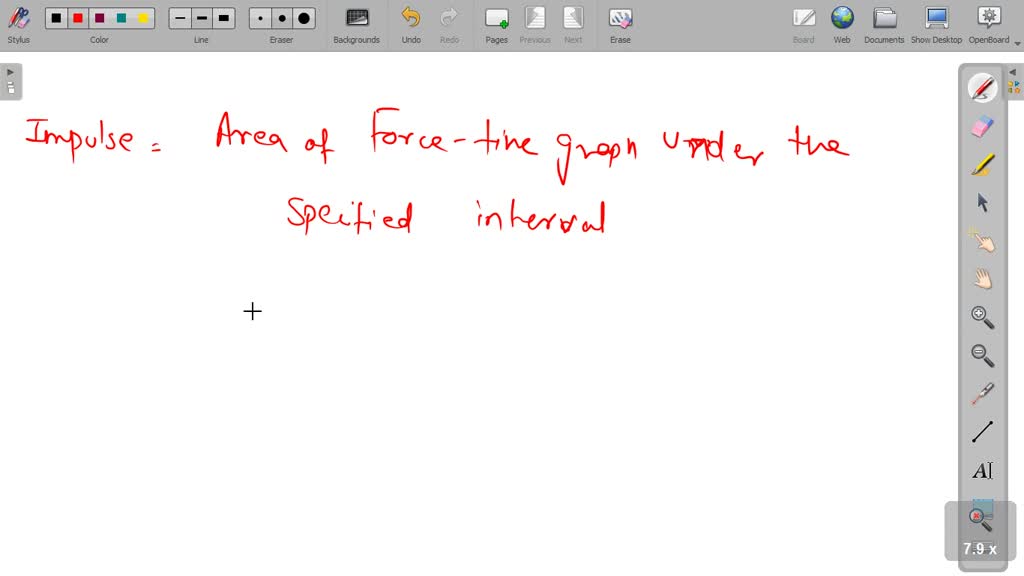Screen dimensions: 1024x576
Task: Activate the hand Scroll page tool
Action: (x=982, y=279)
